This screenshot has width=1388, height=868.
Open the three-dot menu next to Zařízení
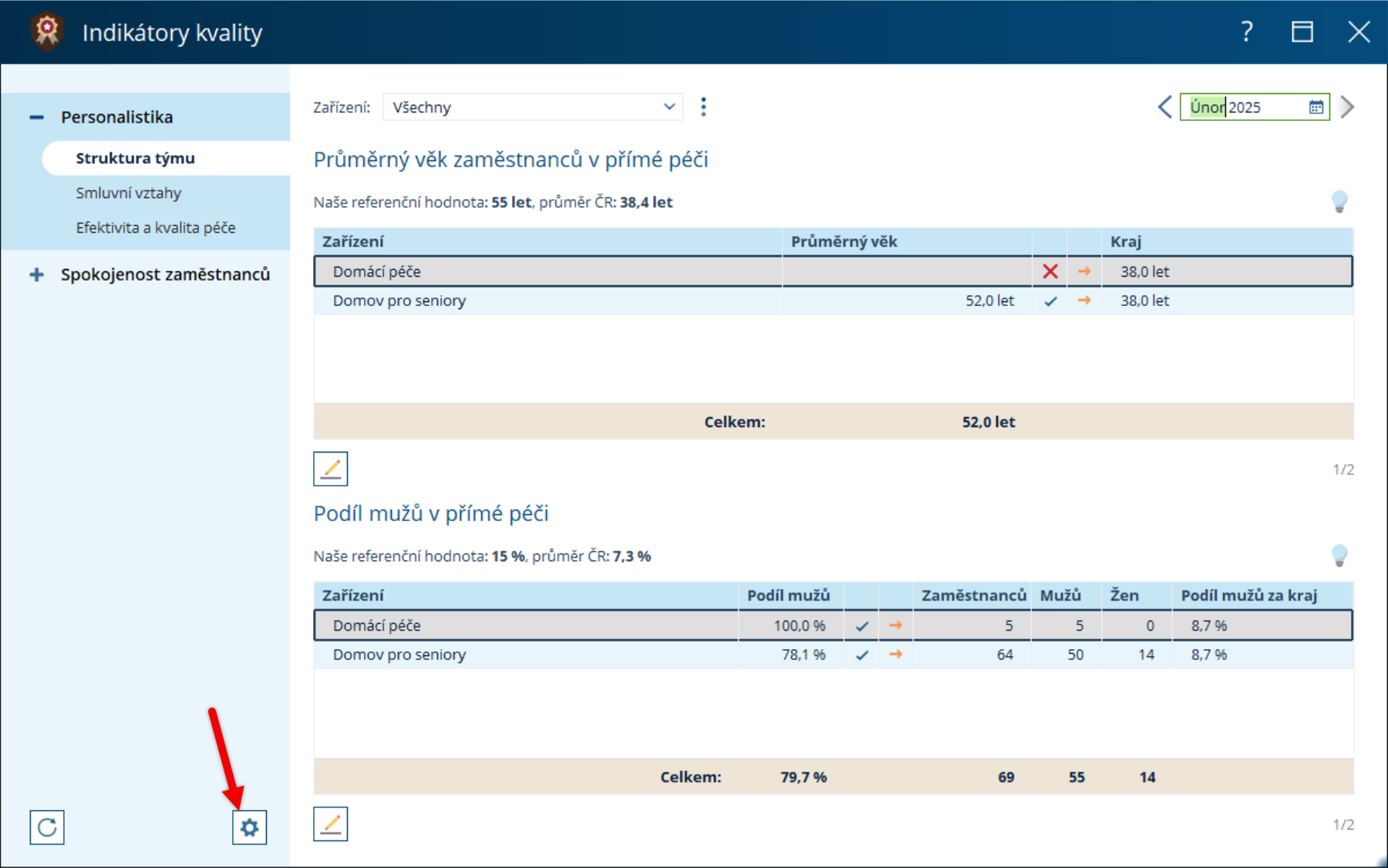pos(703,107)
